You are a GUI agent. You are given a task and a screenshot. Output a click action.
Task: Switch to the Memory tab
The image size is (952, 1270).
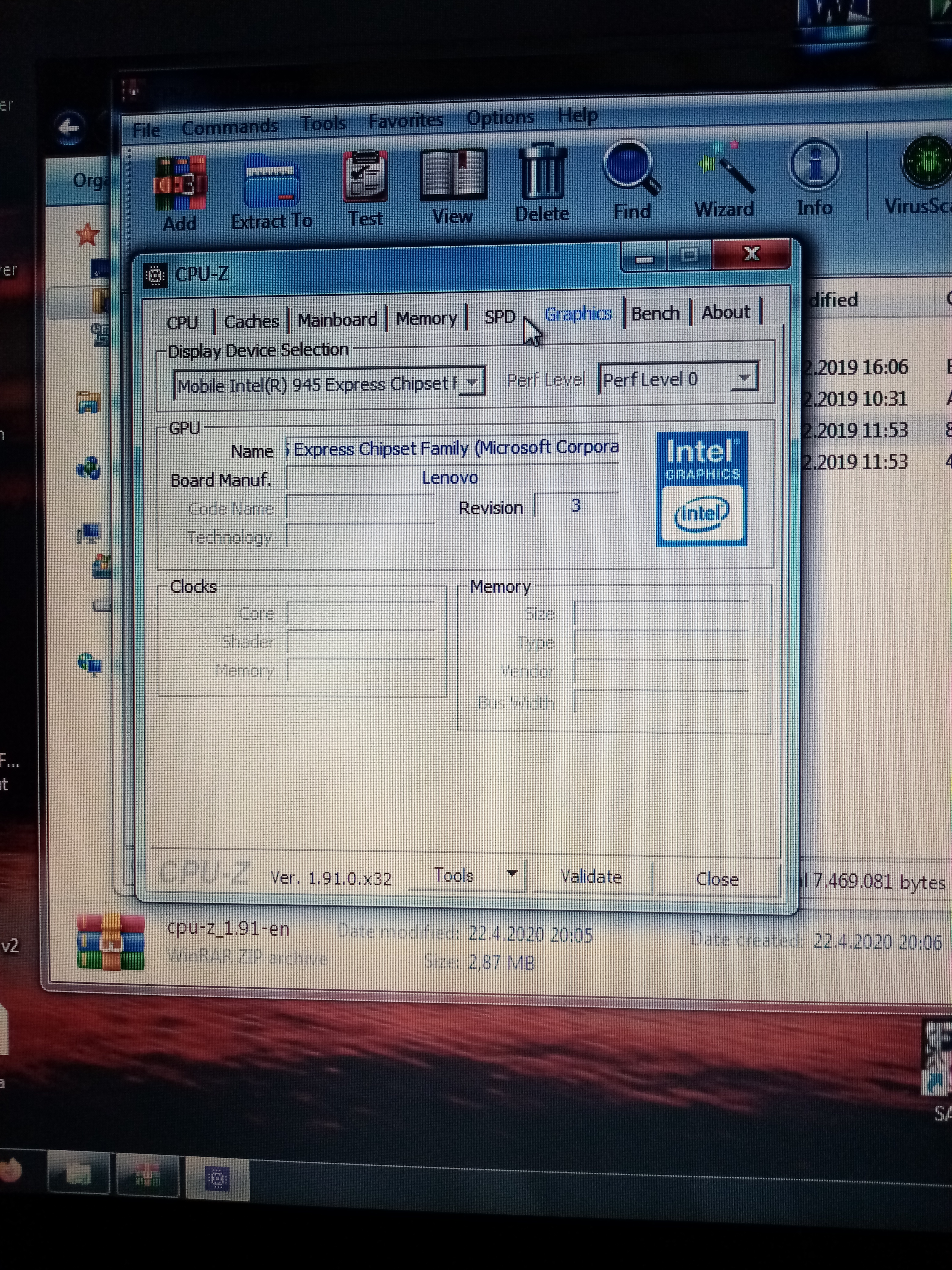426,318
